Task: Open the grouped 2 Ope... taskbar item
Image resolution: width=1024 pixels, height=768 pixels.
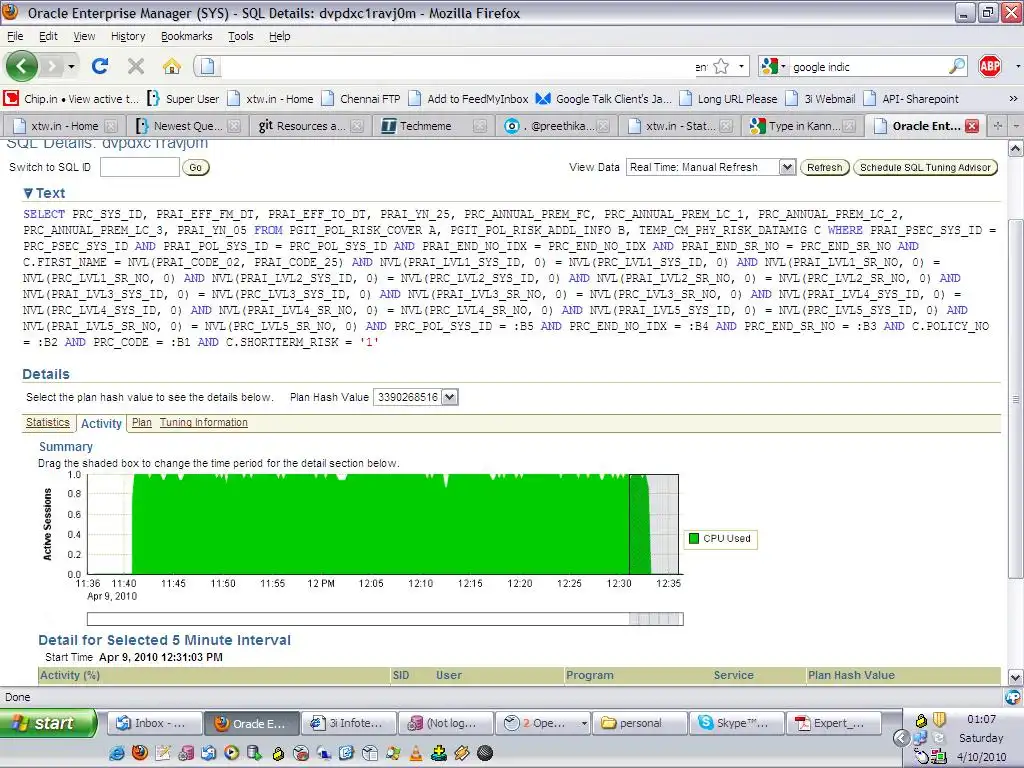Action: 542,723
